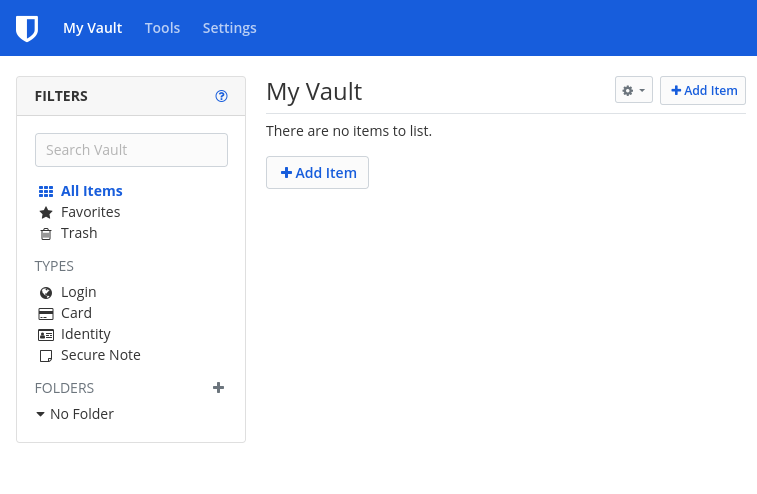The height and width of the screenshot is (494, 757).
Task: Open the Settings tab
Action: [x=229, y=28]
